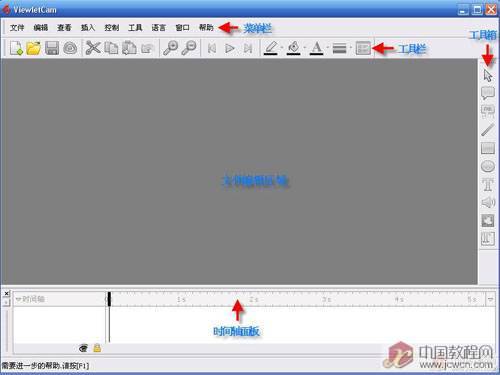The width and height of the screenshot is (500, 375).
Task: Zoom out with the minus magnifier icon
Action: click(189, 48)
